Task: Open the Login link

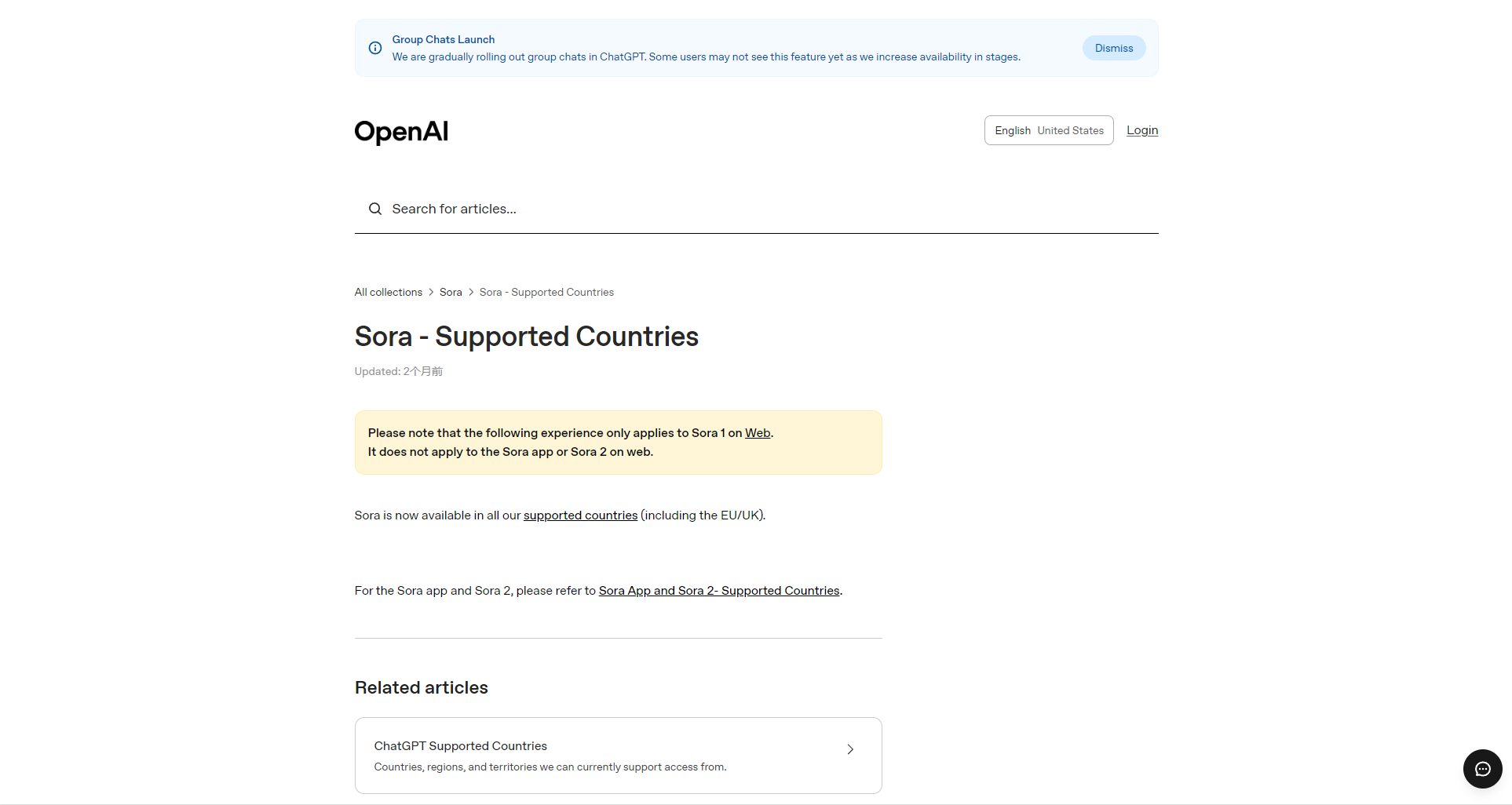Action: tap(1141, 130)
